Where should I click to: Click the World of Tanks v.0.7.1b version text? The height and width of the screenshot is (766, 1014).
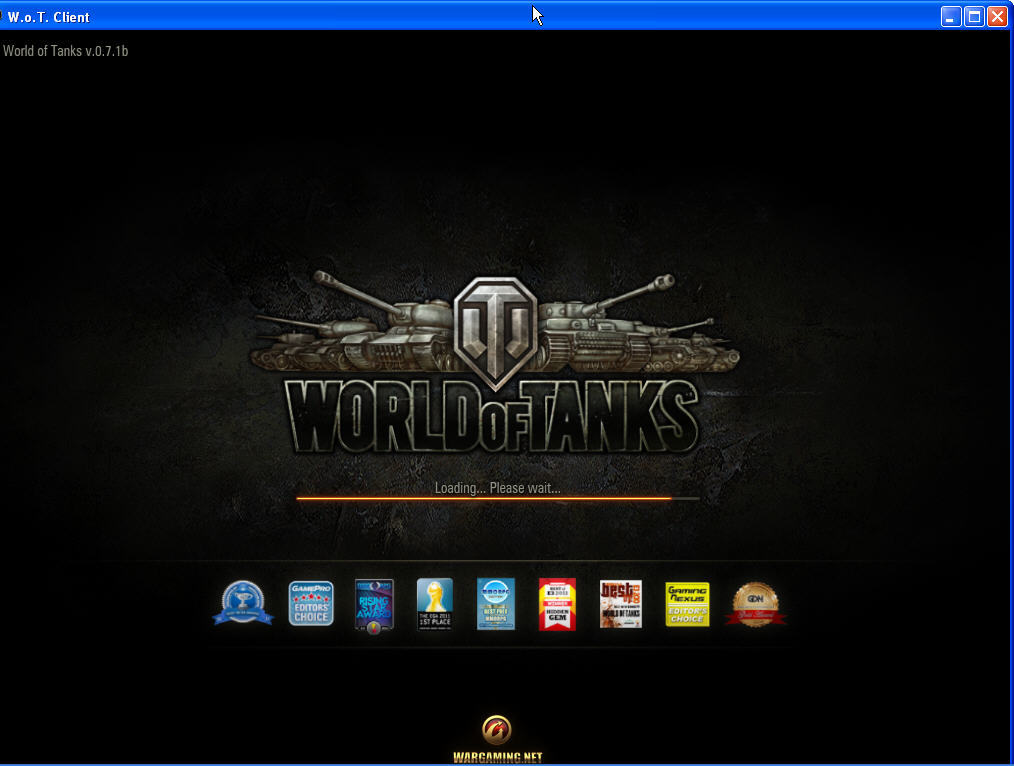tap(65, 49)
